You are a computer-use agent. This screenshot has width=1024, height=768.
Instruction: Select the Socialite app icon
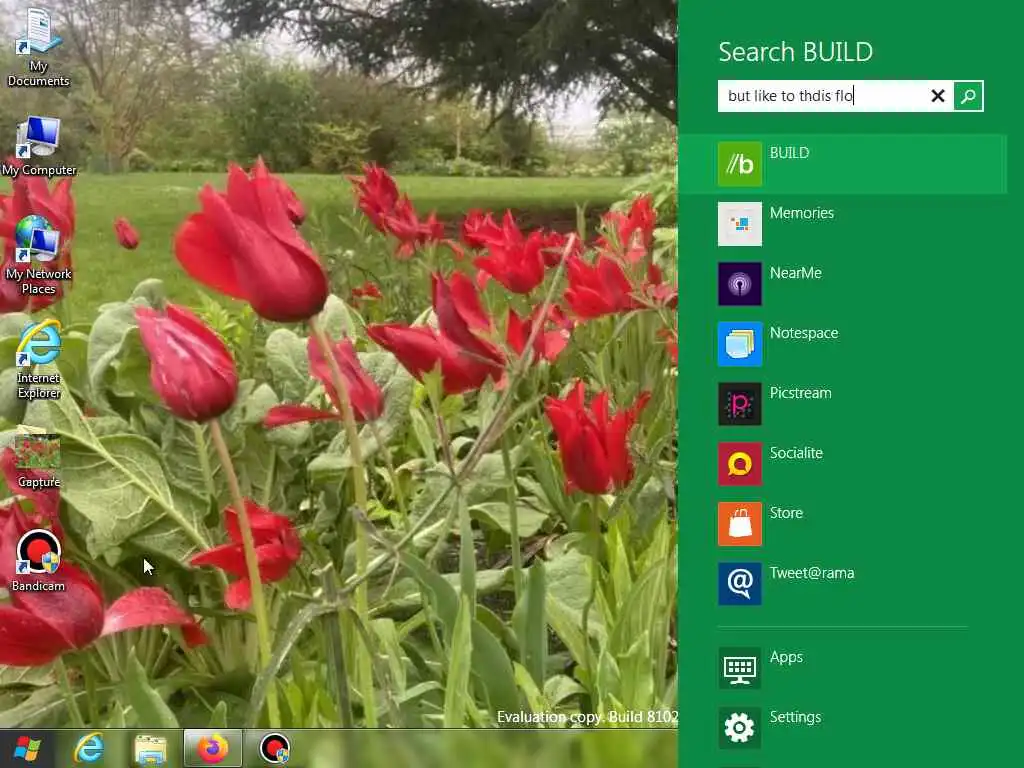[739, 464]
